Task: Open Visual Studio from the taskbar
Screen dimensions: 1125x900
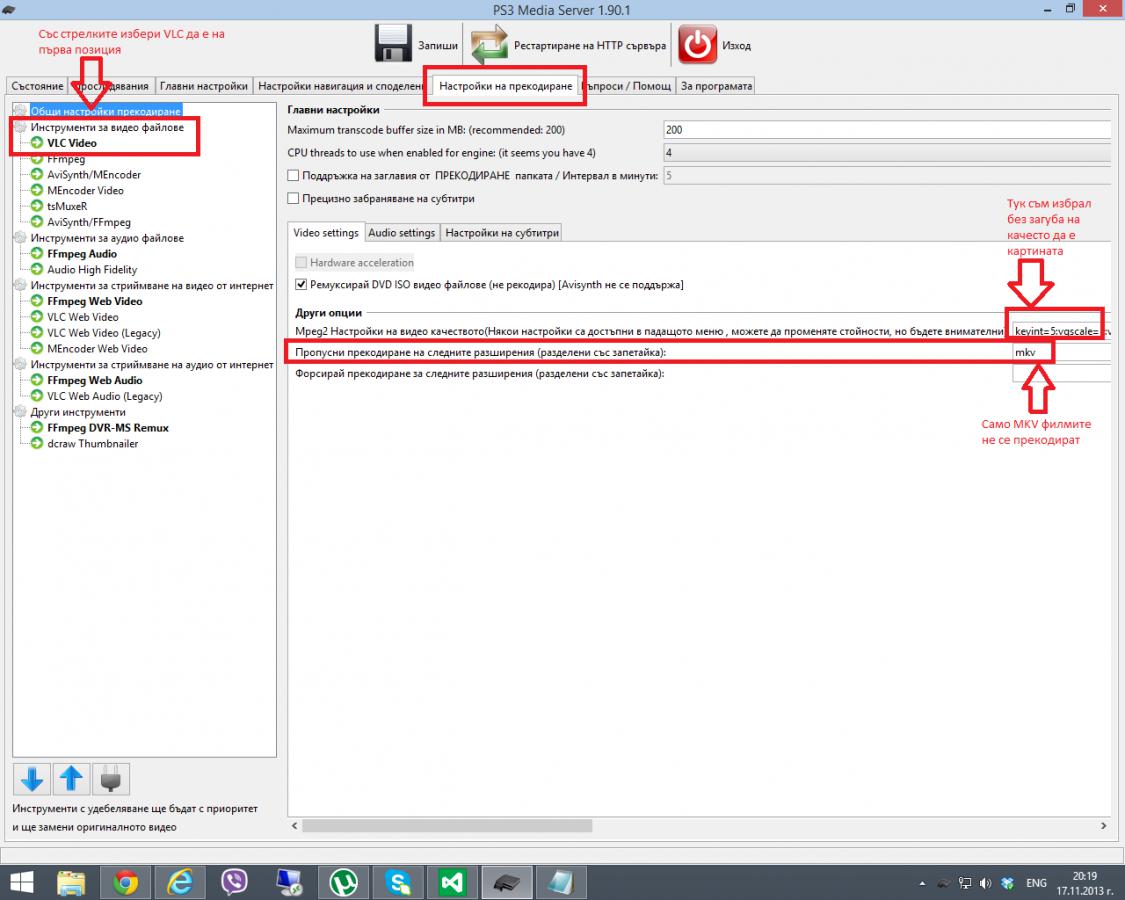Action: 452,882
